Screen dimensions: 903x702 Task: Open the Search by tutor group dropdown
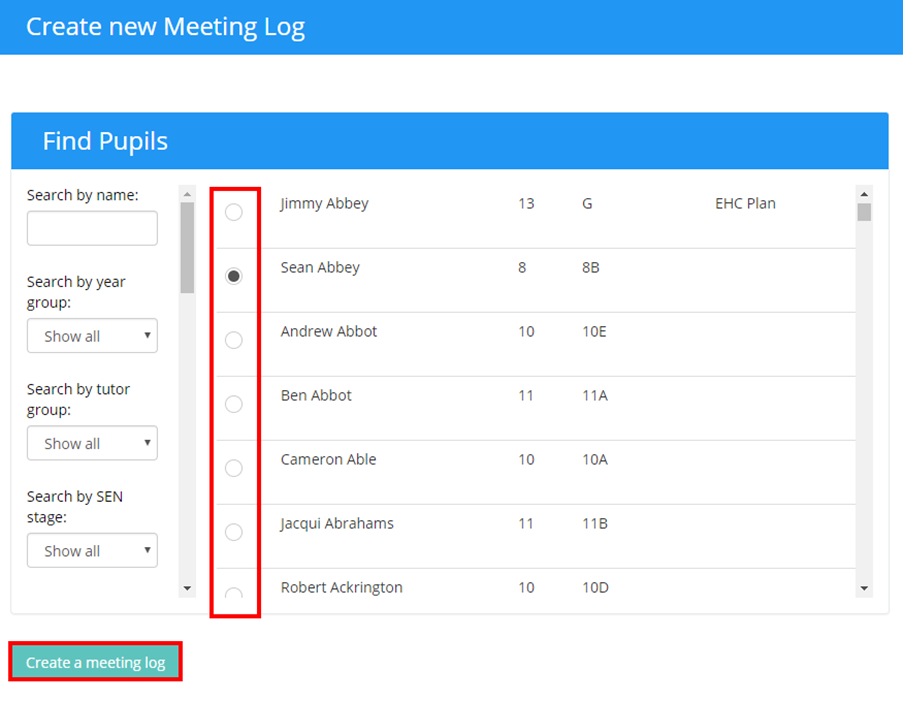92,443
